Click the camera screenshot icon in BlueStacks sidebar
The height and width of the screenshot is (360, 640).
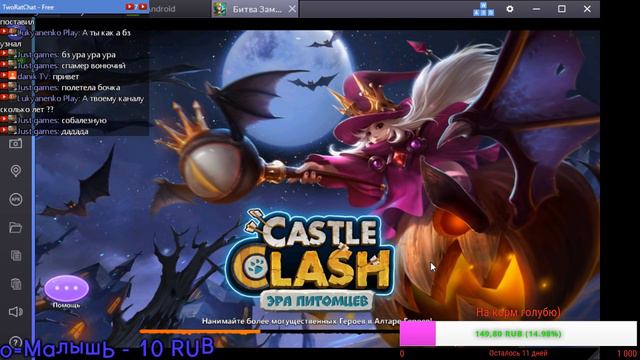pyautogui.click(x=16, y=143)
